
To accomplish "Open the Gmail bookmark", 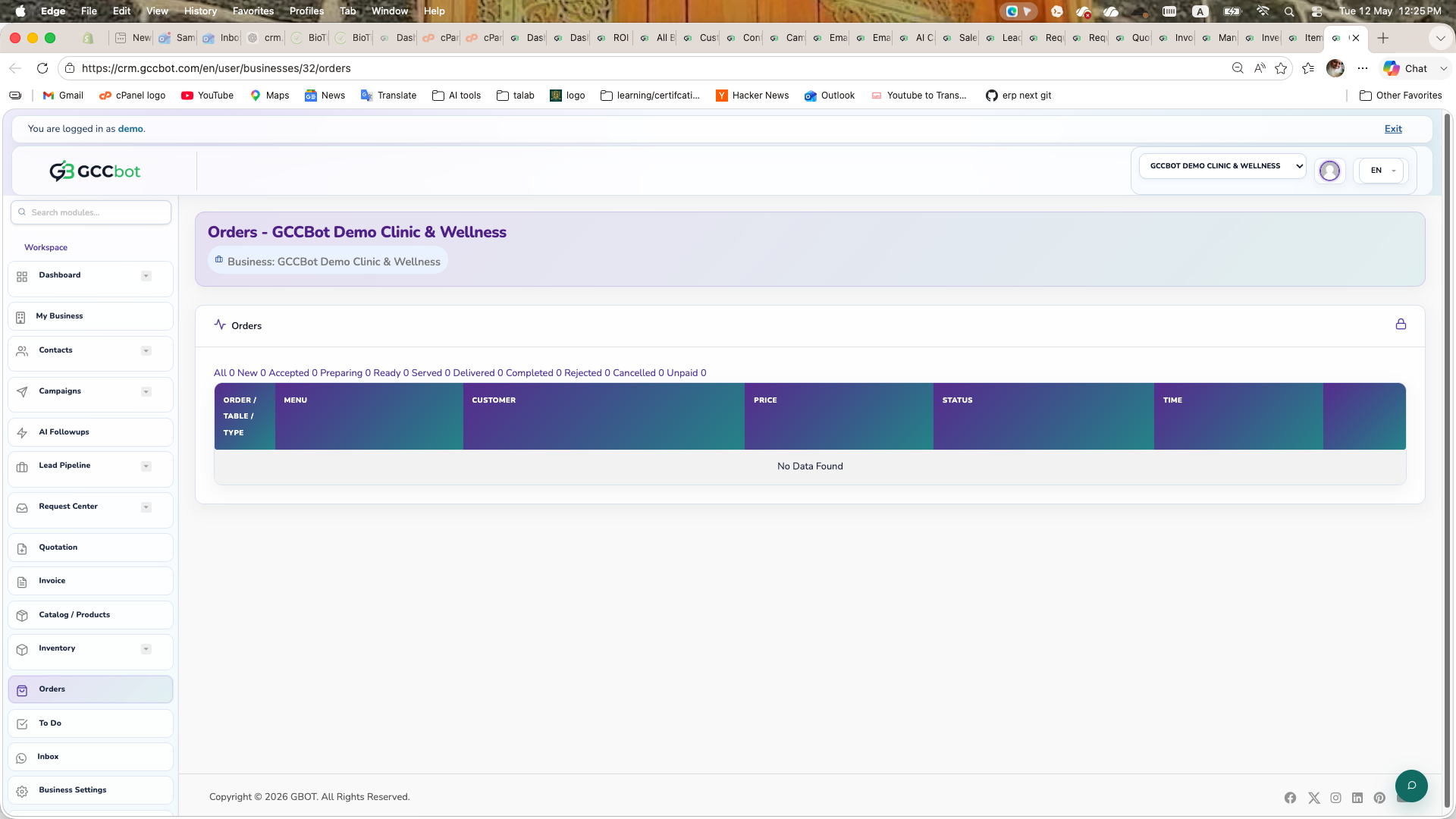I will coord(63,96).
